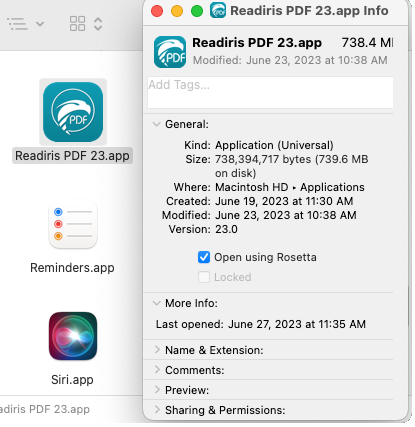Select the Siri.app icon in Finder
The image size is (415, 427).
[x=73, y=336]
